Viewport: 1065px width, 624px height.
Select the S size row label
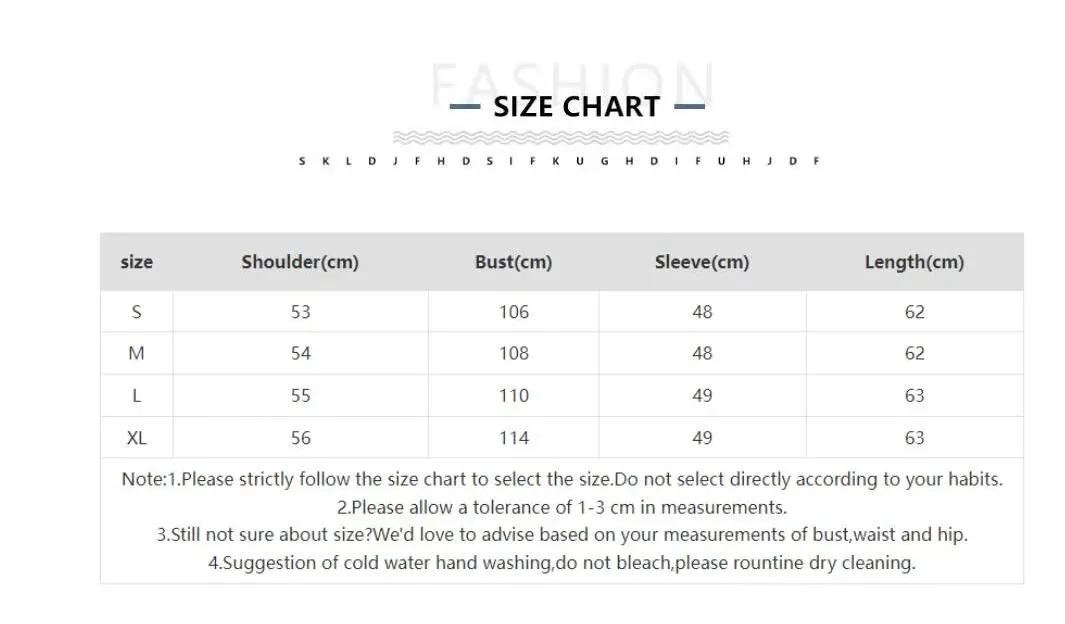[x=137, y=312]
